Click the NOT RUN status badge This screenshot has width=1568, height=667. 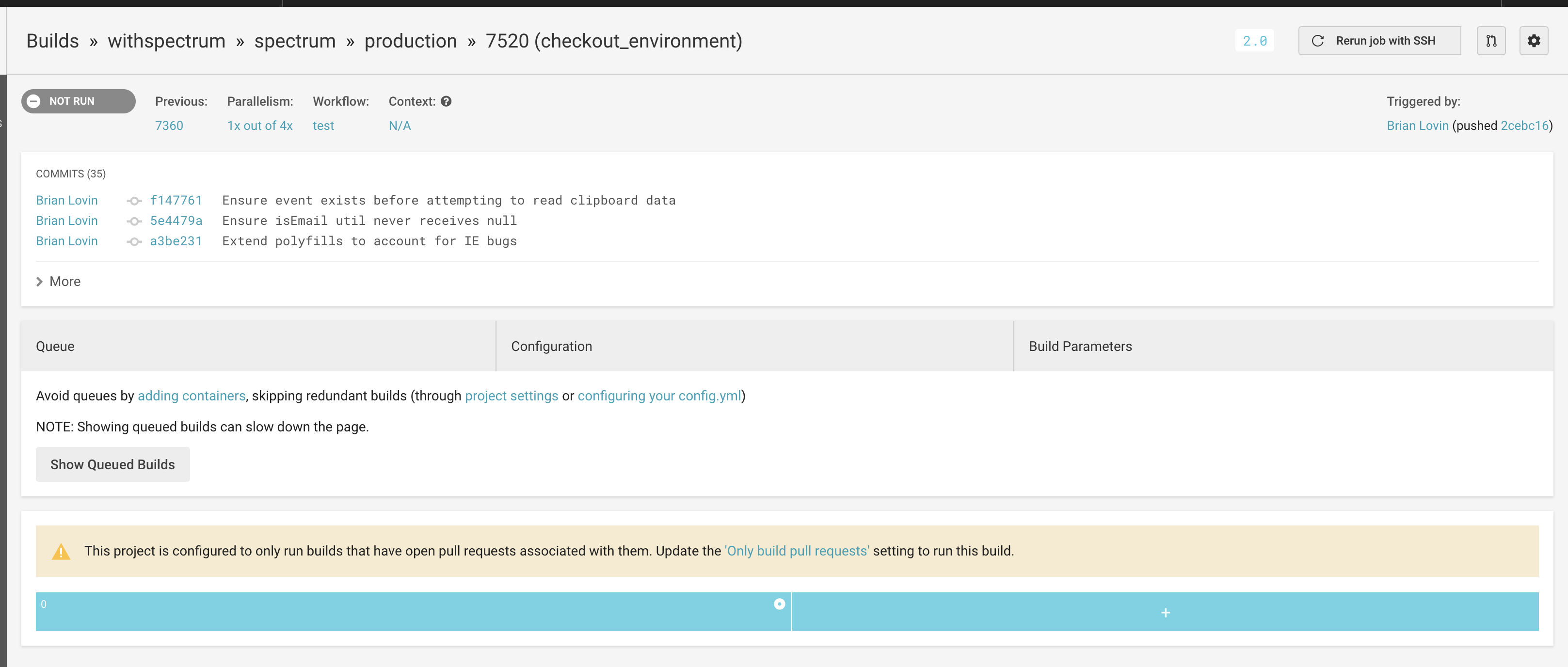tap(78, 101)
